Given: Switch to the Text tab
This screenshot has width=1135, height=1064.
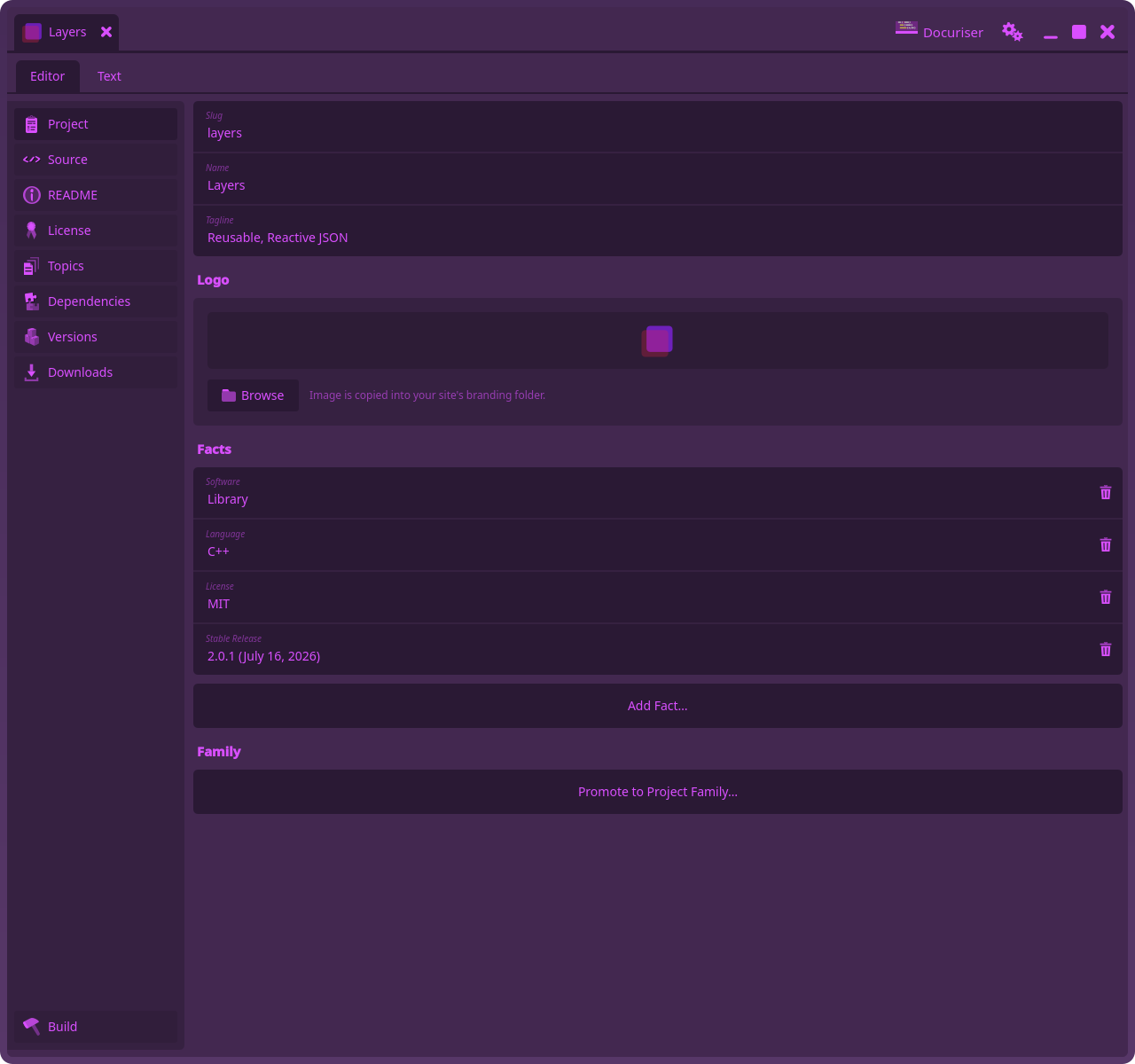Looking at the screenshot, I should coord(109,76).
